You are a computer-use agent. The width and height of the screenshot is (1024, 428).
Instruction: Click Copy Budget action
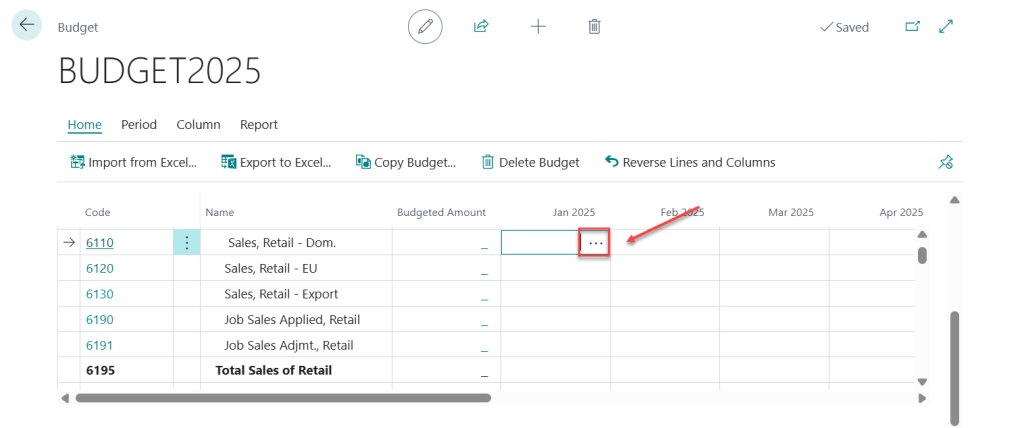click(406, 162)
